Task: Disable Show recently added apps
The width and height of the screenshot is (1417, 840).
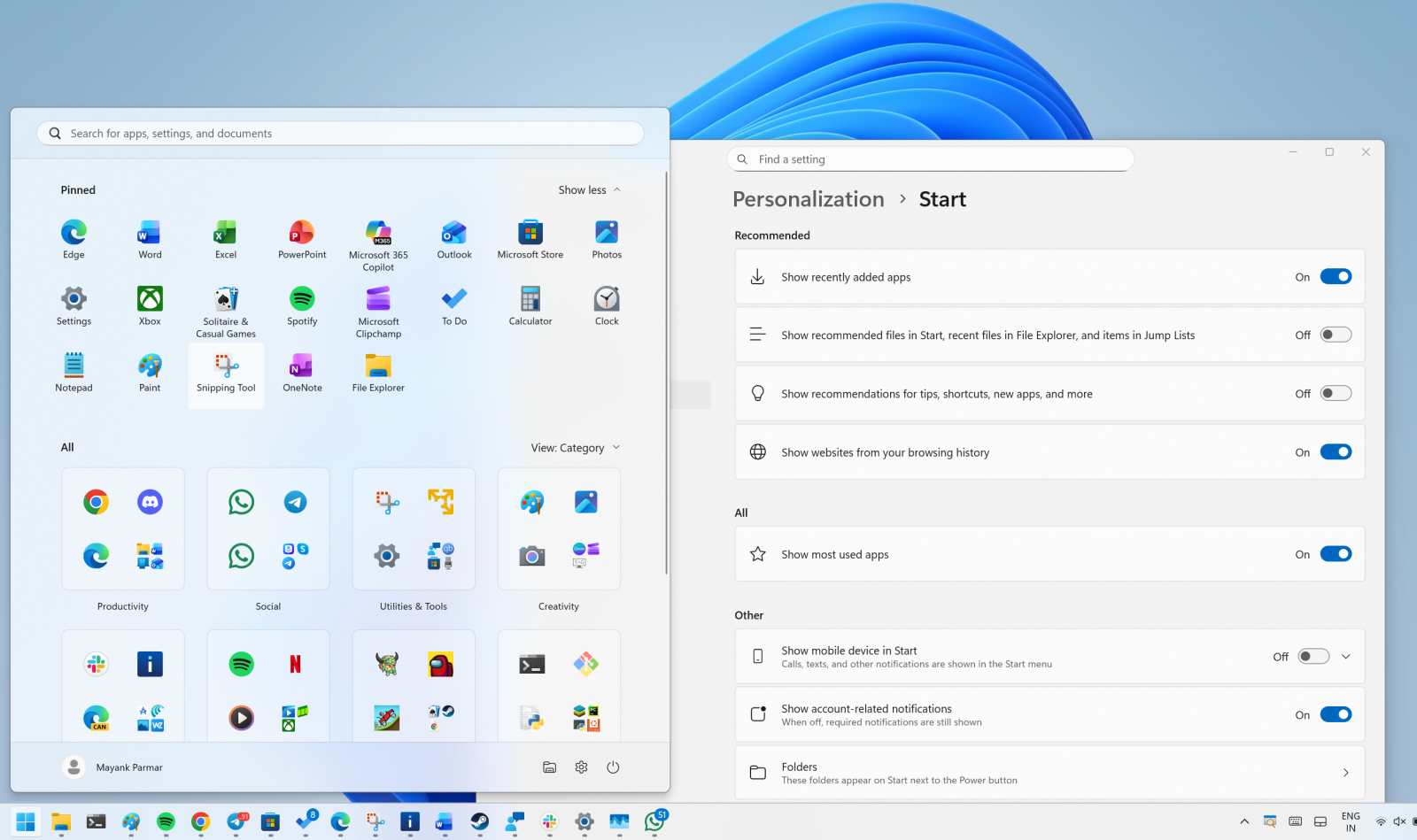Action: pyautogui.click(x=1336, y=276)
